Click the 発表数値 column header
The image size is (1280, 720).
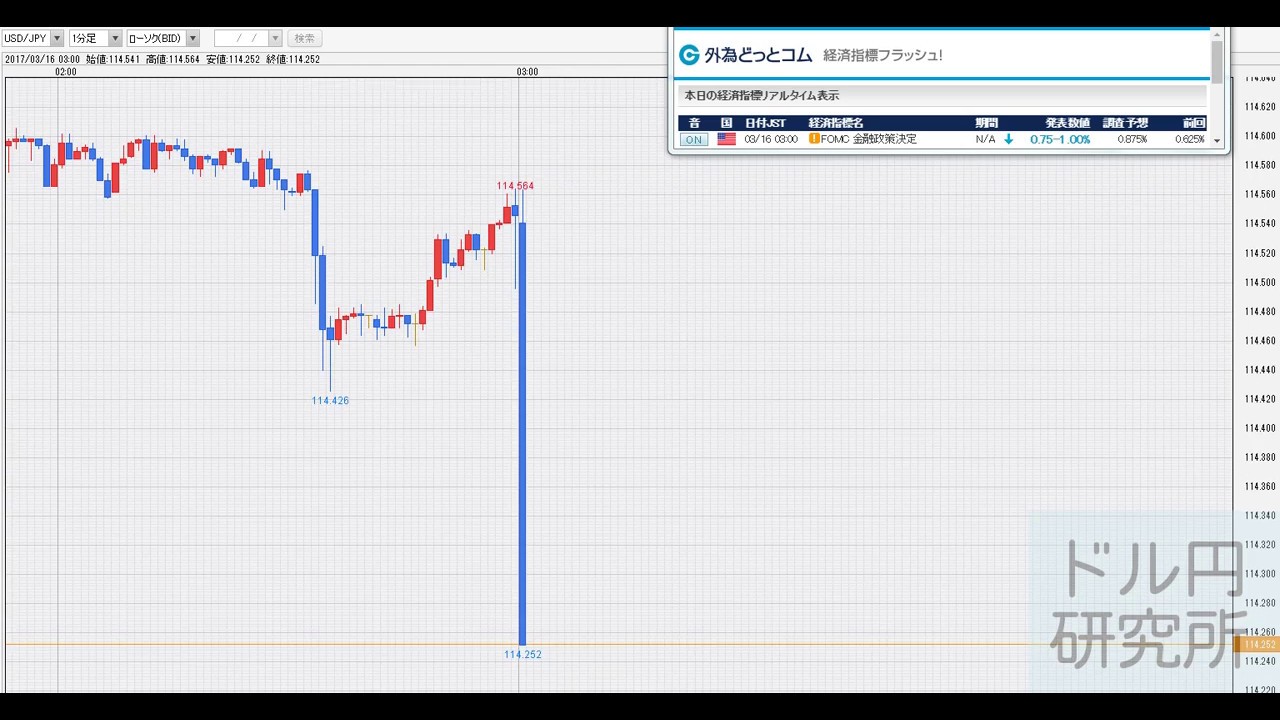point(1068,123)
